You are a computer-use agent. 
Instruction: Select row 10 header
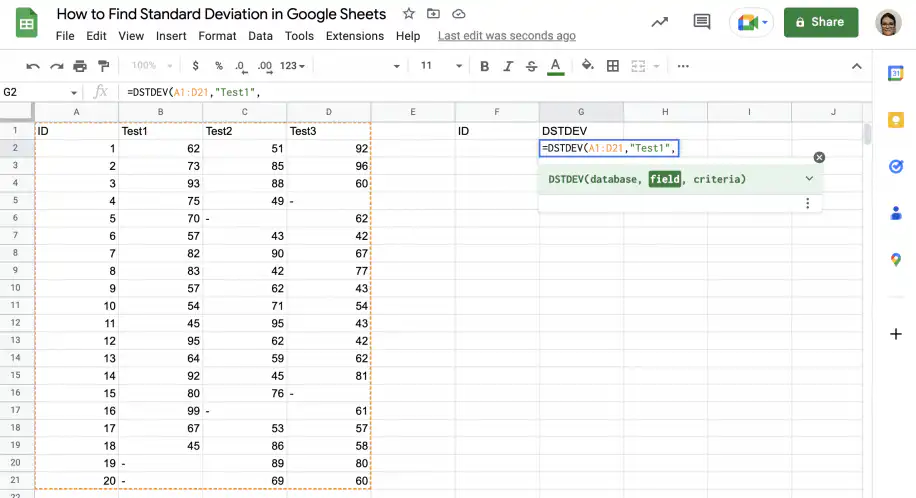point(16,288)
